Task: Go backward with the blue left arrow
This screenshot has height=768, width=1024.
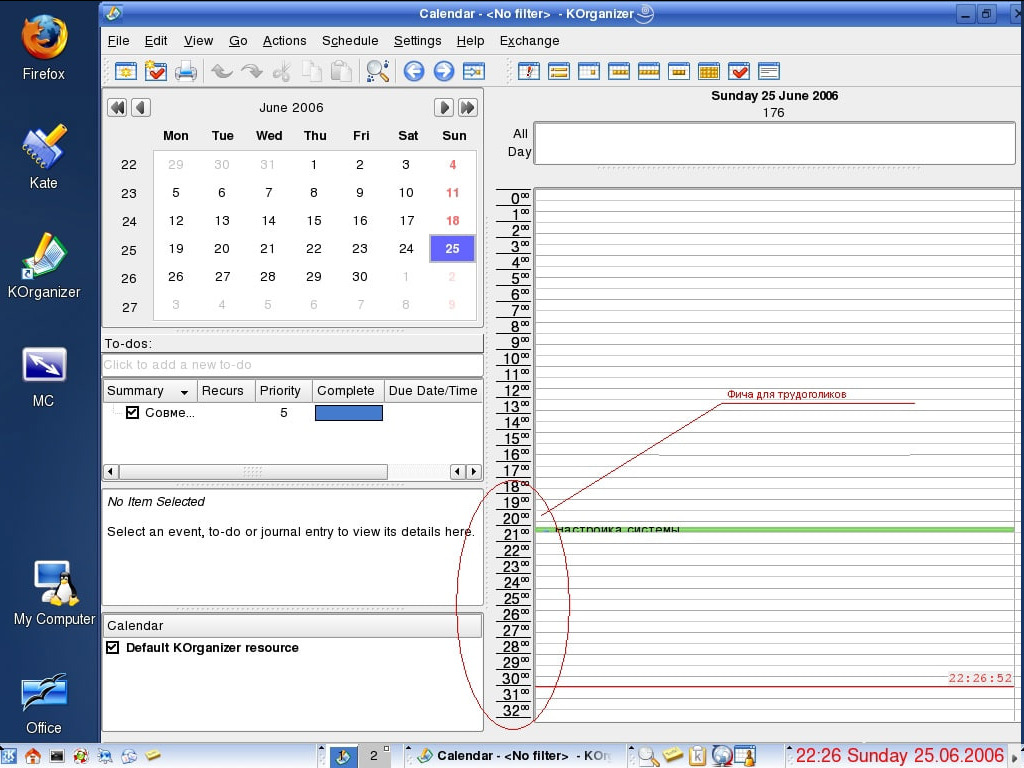Action: pyautogui.click(x=413, y=71)
